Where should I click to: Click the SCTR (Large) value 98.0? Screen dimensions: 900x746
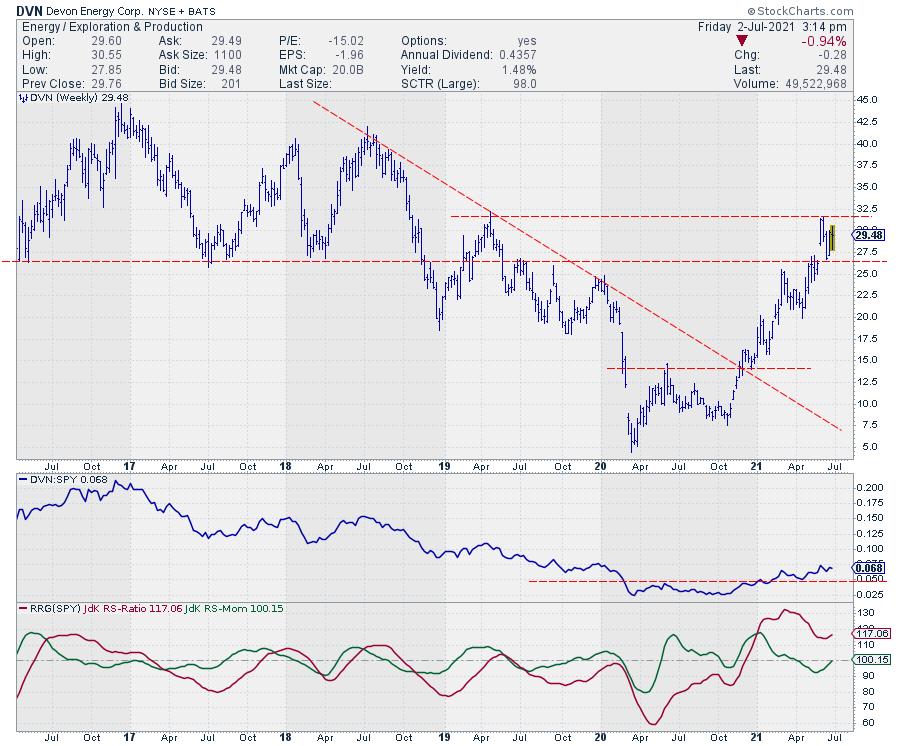click(x=522, y=84)
